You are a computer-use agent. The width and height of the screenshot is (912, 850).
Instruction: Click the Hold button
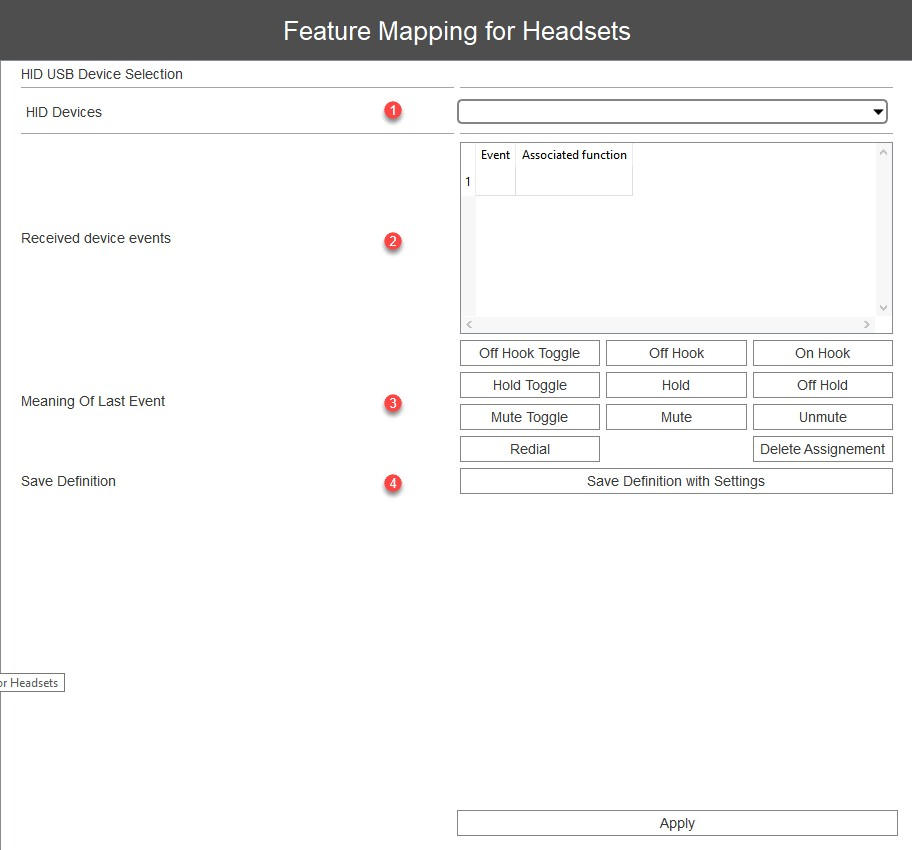click(676, 385)
